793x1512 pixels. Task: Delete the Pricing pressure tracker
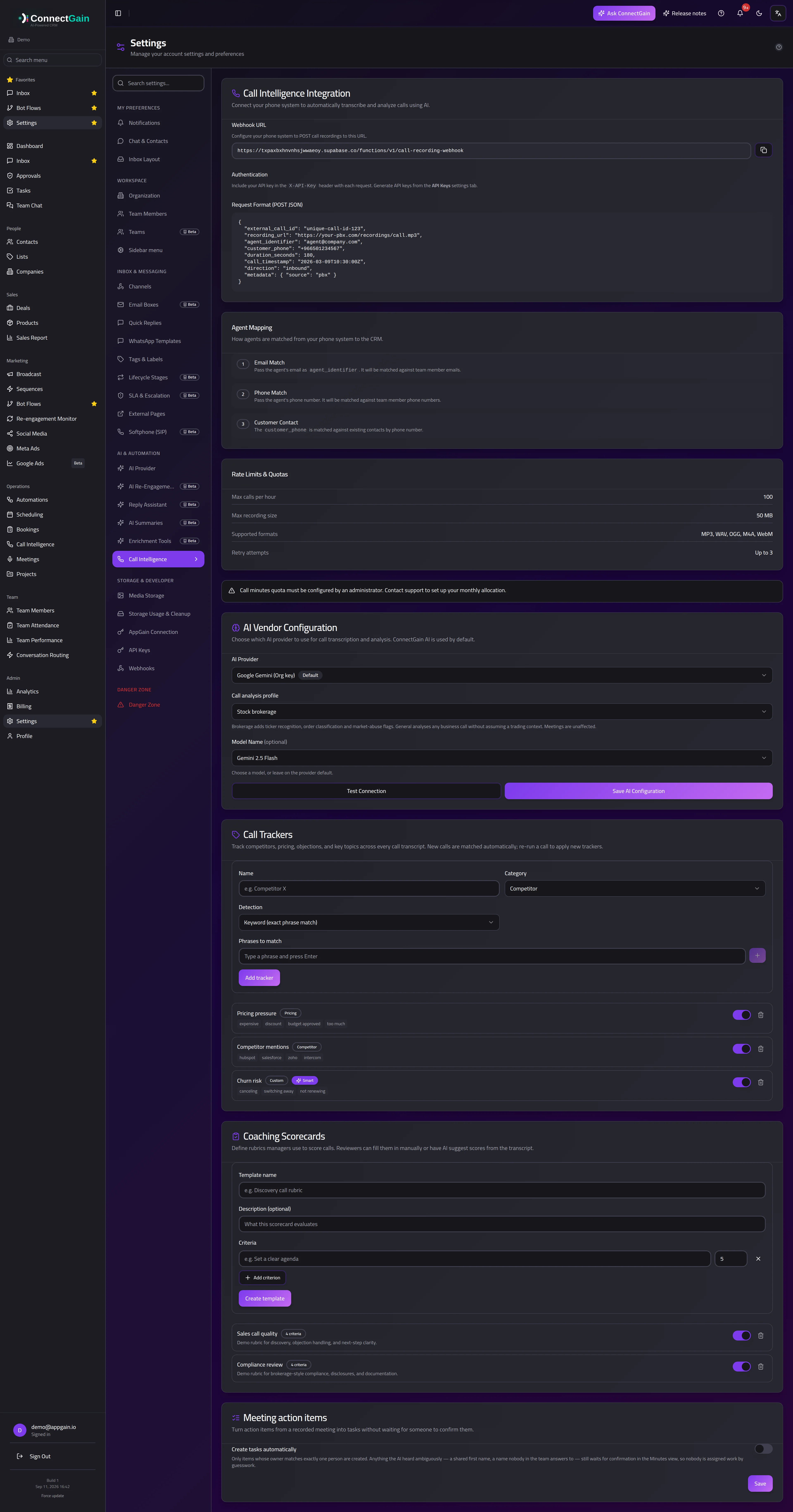click(761, 1015)
